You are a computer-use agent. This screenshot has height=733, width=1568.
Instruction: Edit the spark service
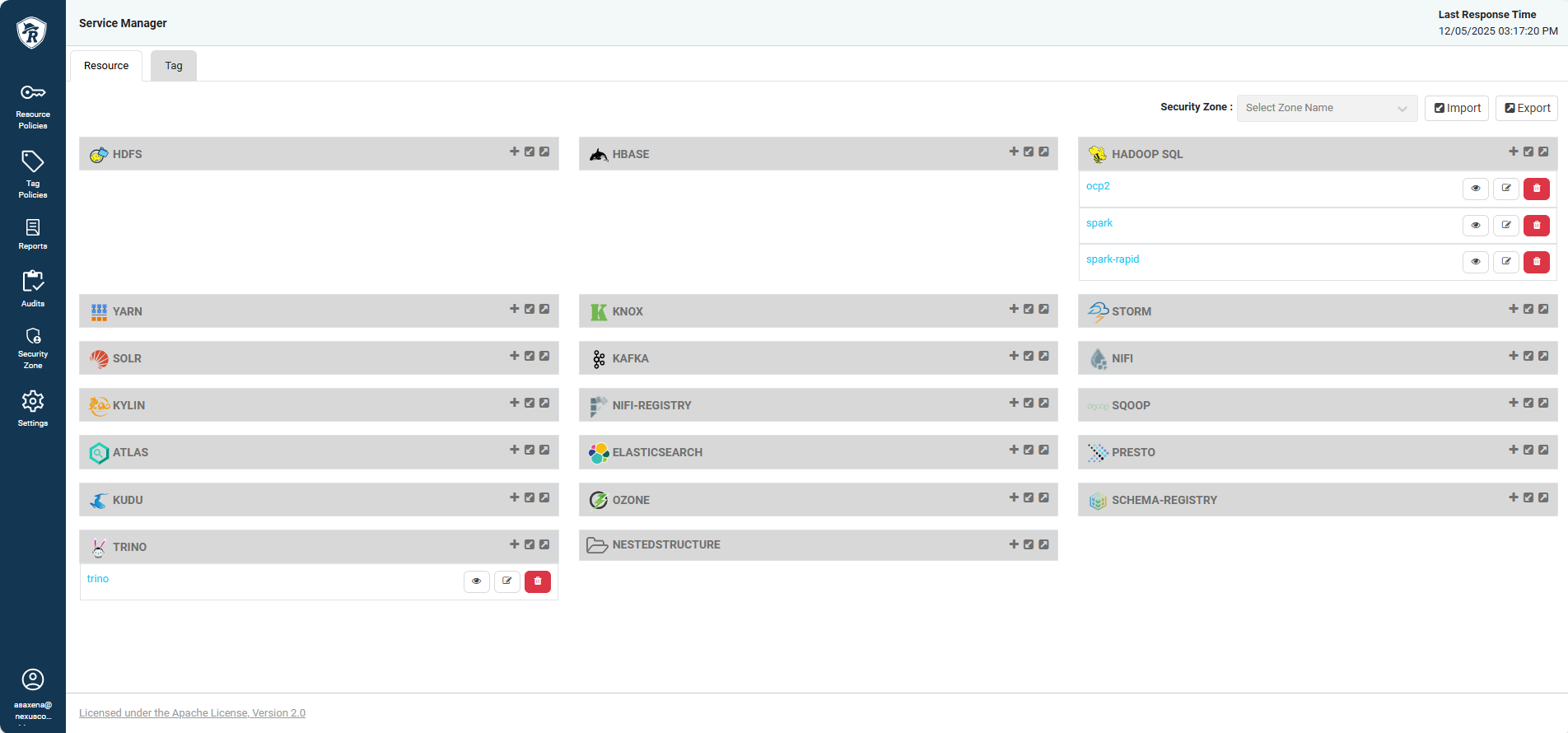click(1506, 225)
